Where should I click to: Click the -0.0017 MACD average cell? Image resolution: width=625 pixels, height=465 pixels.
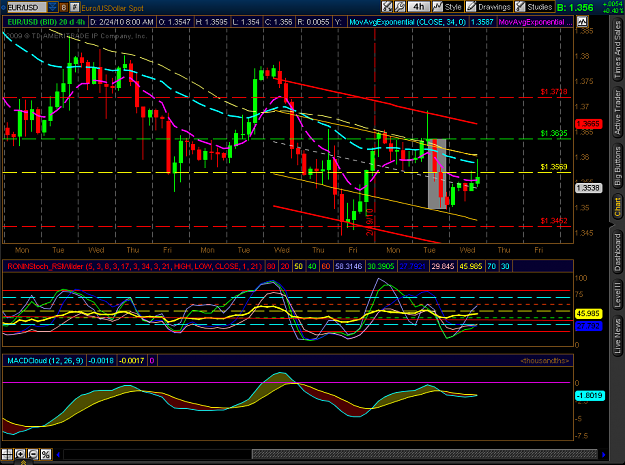click(132, 361)
